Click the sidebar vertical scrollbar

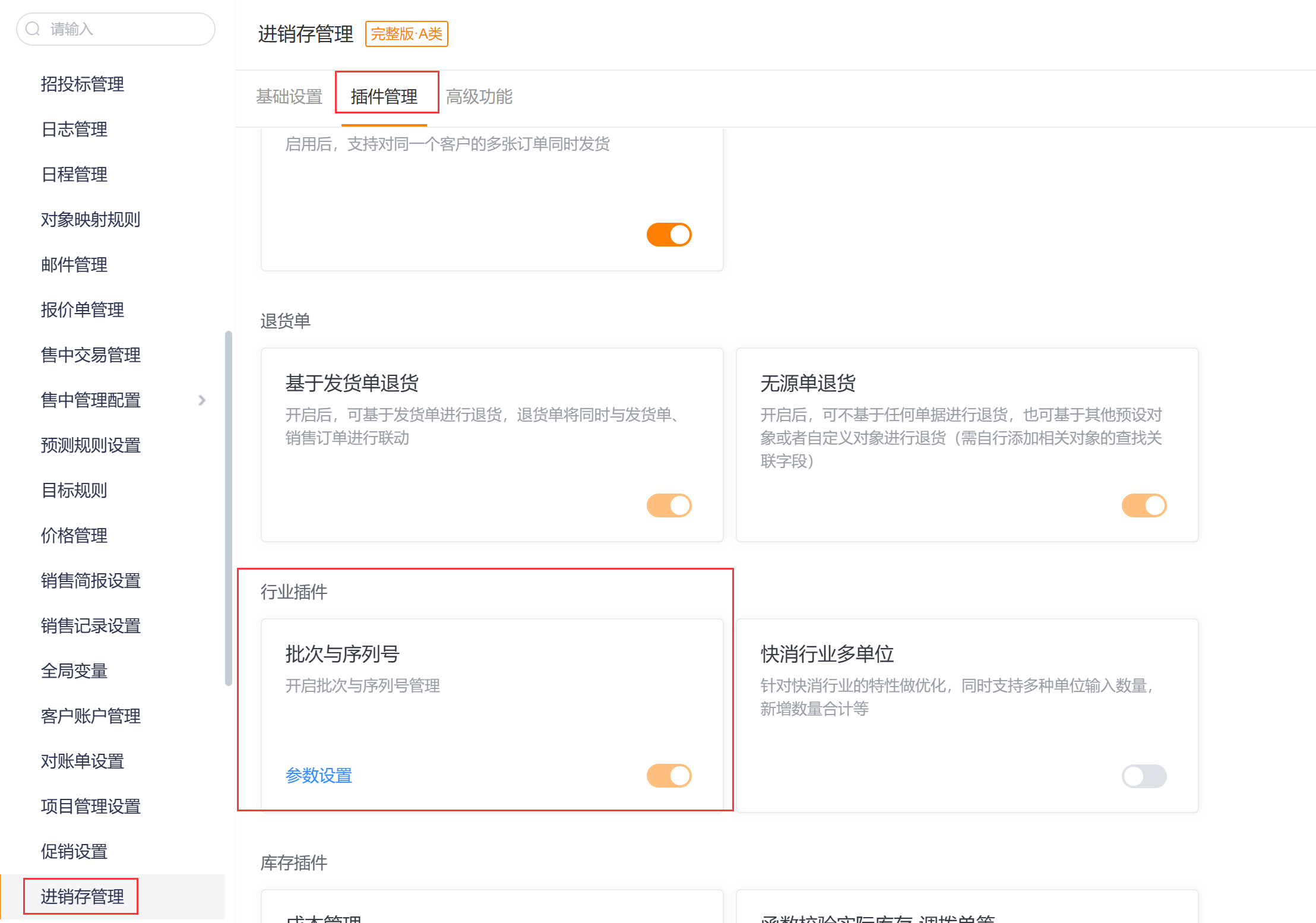(229, 508)
